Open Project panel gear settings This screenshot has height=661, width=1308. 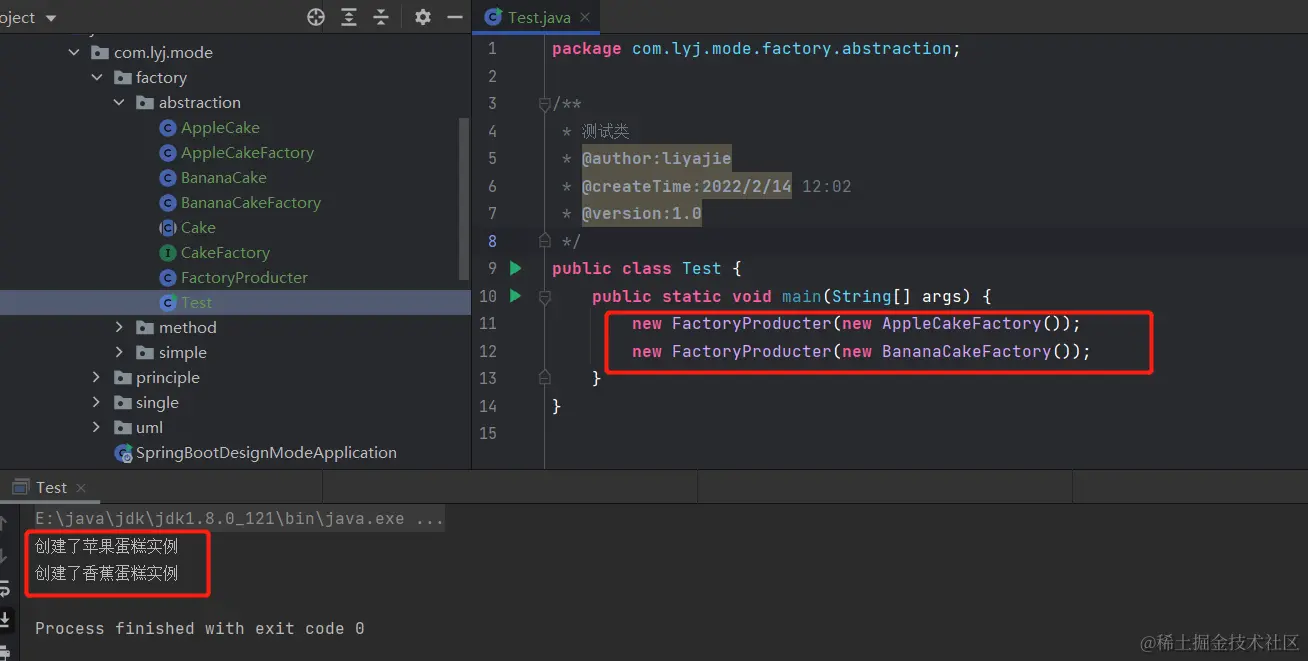coord(423,17)
